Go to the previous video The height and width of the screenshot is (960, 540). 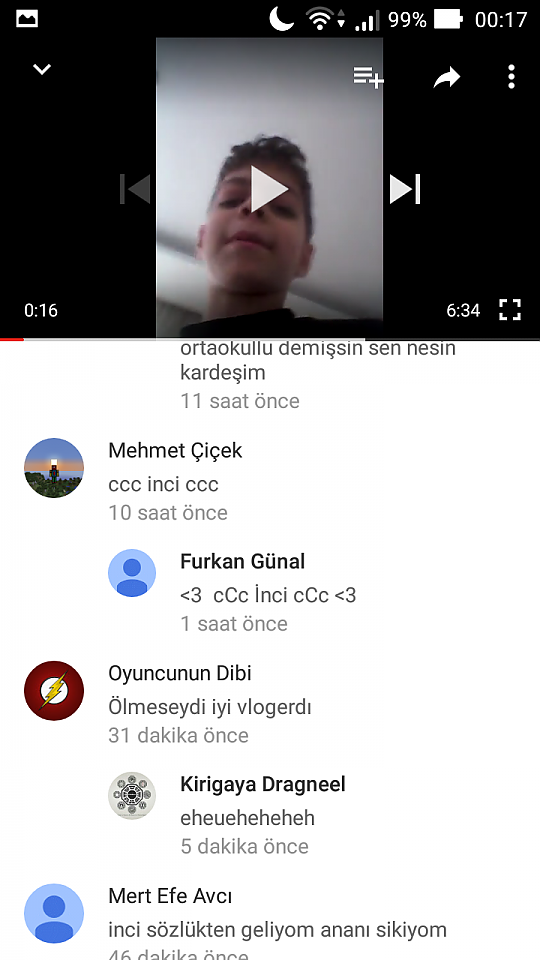(135, 189)
